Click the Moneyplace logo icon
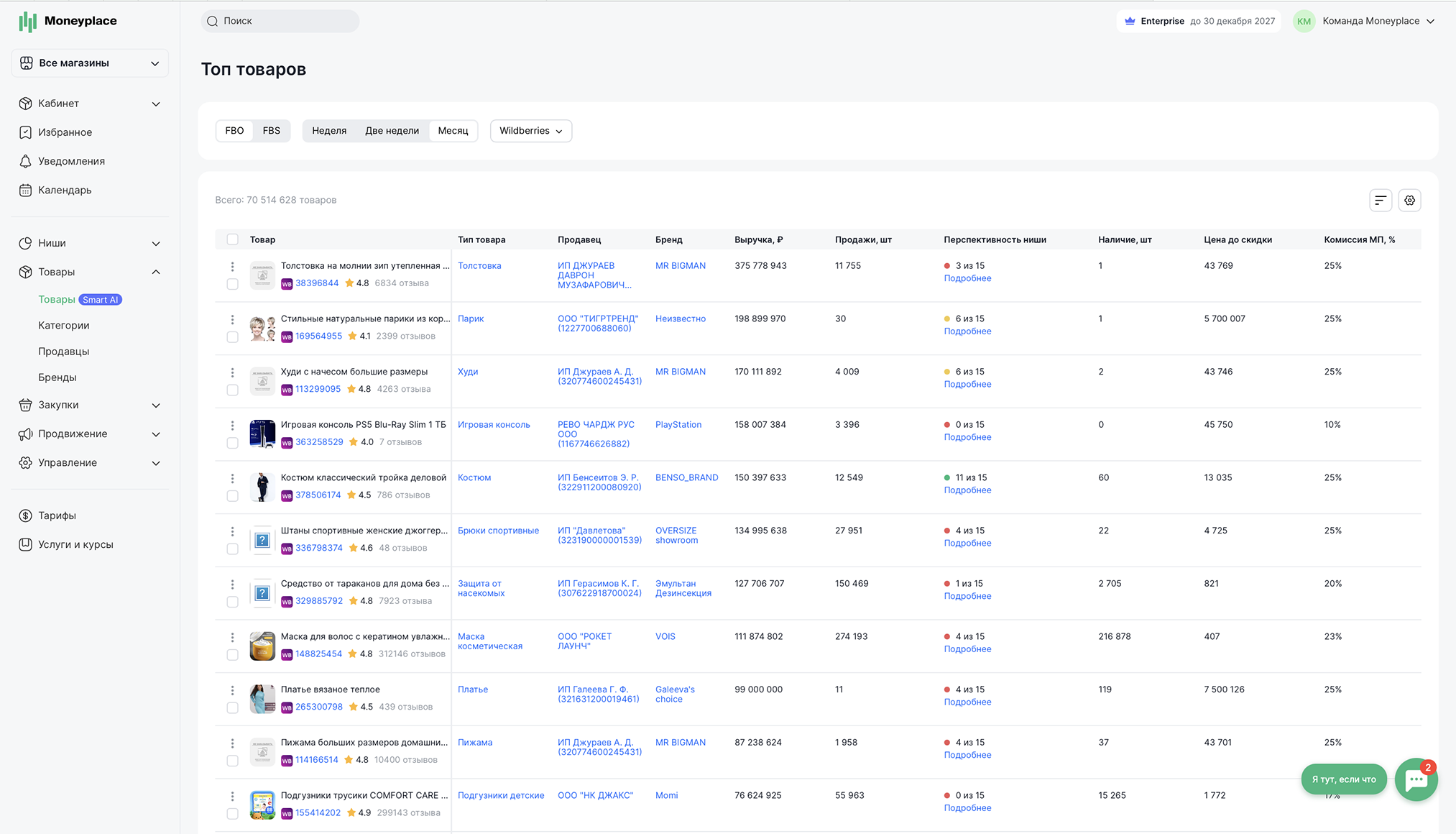Screen dimensions: 1456x834 pyautogui.click(x=27, y=22)
